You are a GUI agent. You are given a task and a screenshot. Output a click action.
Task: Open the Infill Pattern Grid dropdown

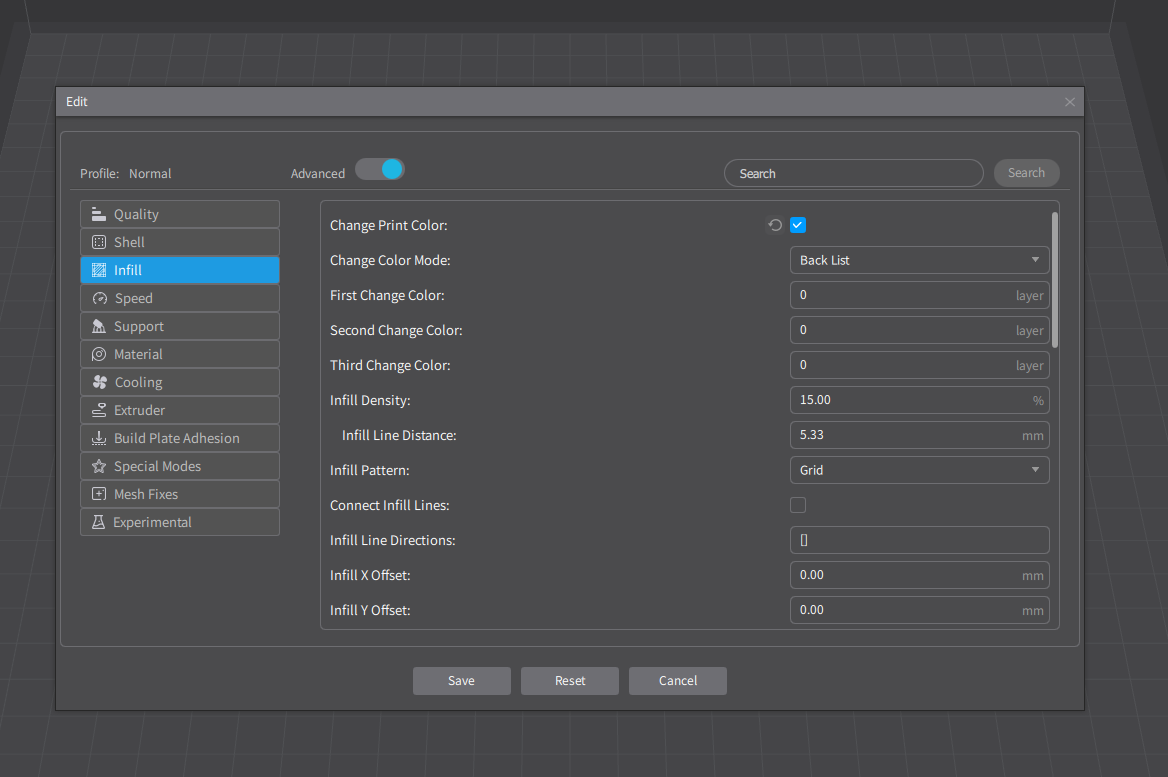(x=919, y=470)
